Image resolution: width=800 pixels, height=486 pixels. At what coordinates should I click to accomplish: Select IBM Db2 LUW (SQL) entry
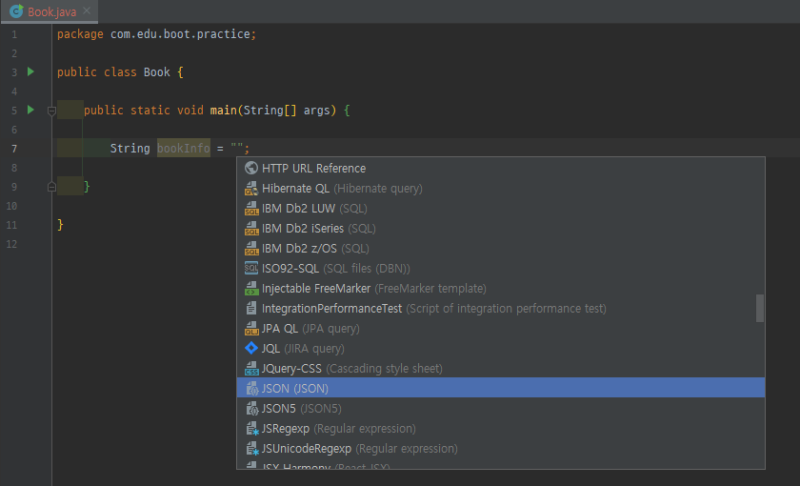pos(501,208)
